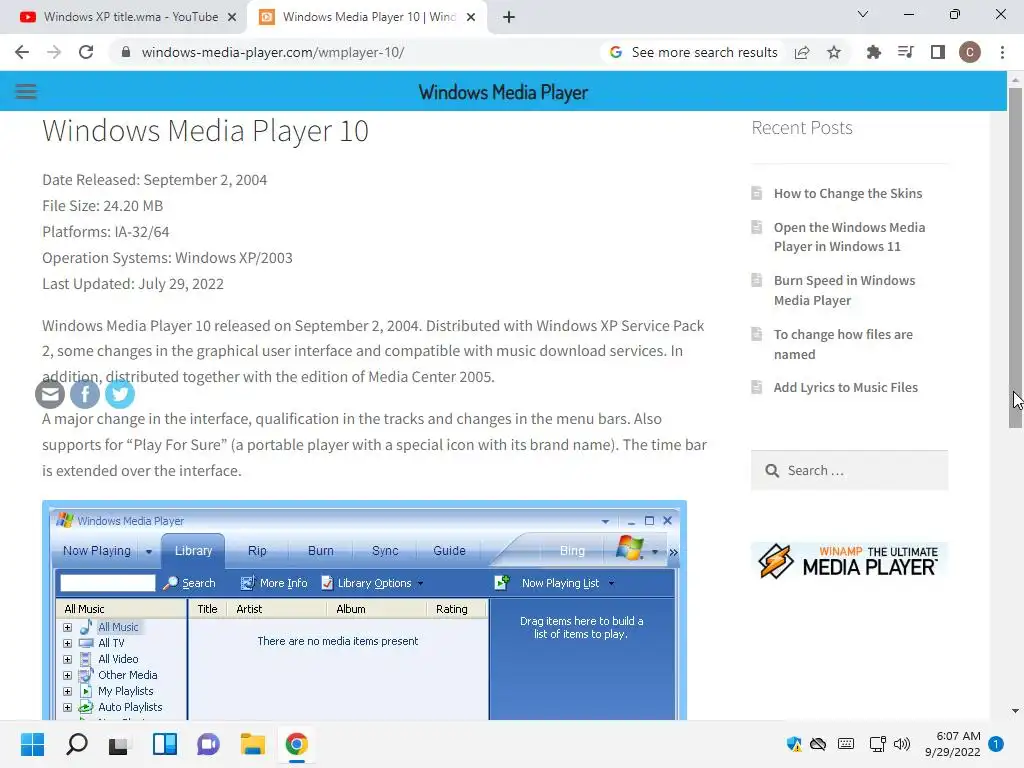
Task: Click Chrome icon on taskbar
Action: [296, 744]
